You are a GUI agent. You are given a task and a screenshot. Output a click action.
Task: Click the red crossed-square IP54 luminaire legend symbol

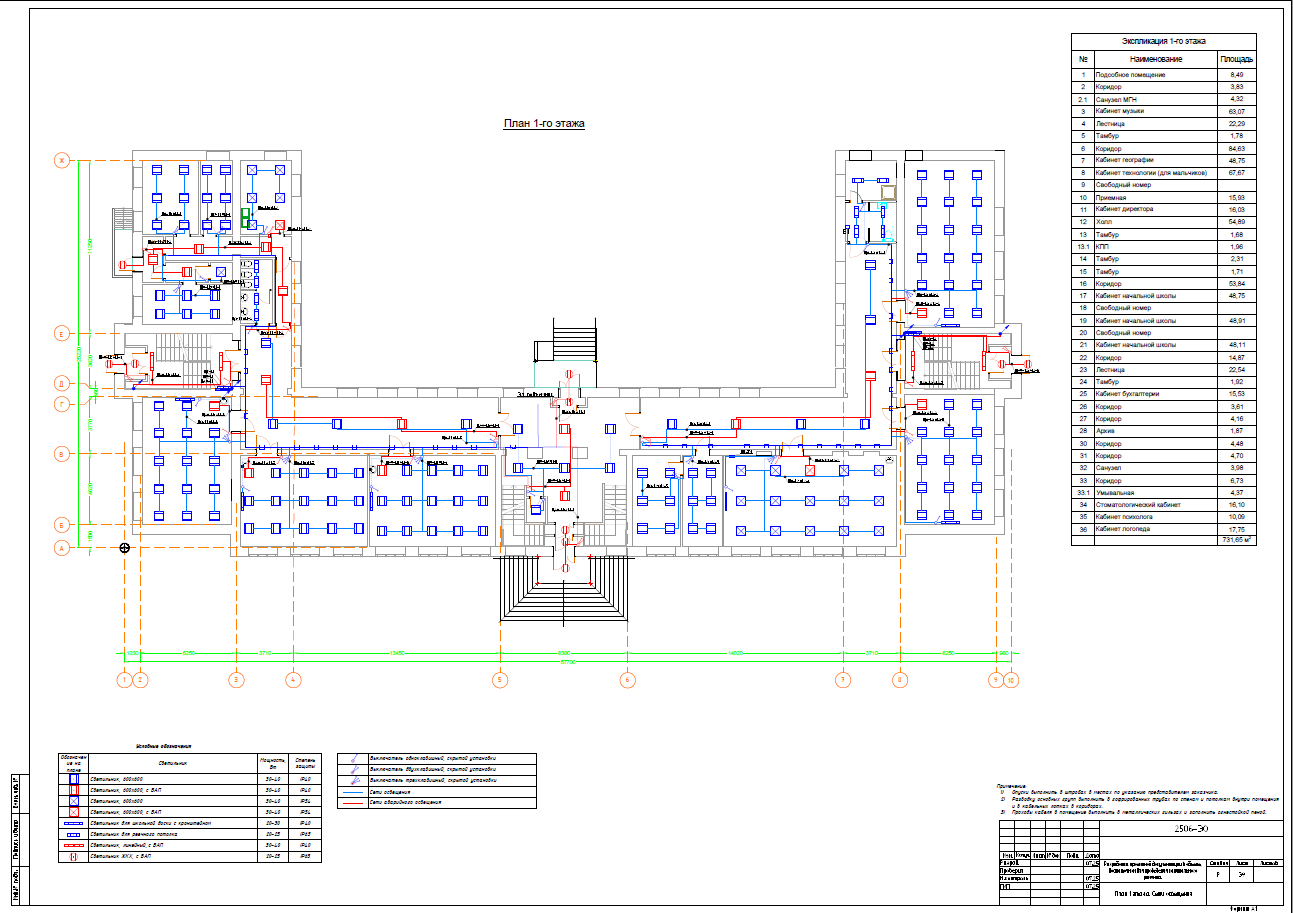[74, 812]
